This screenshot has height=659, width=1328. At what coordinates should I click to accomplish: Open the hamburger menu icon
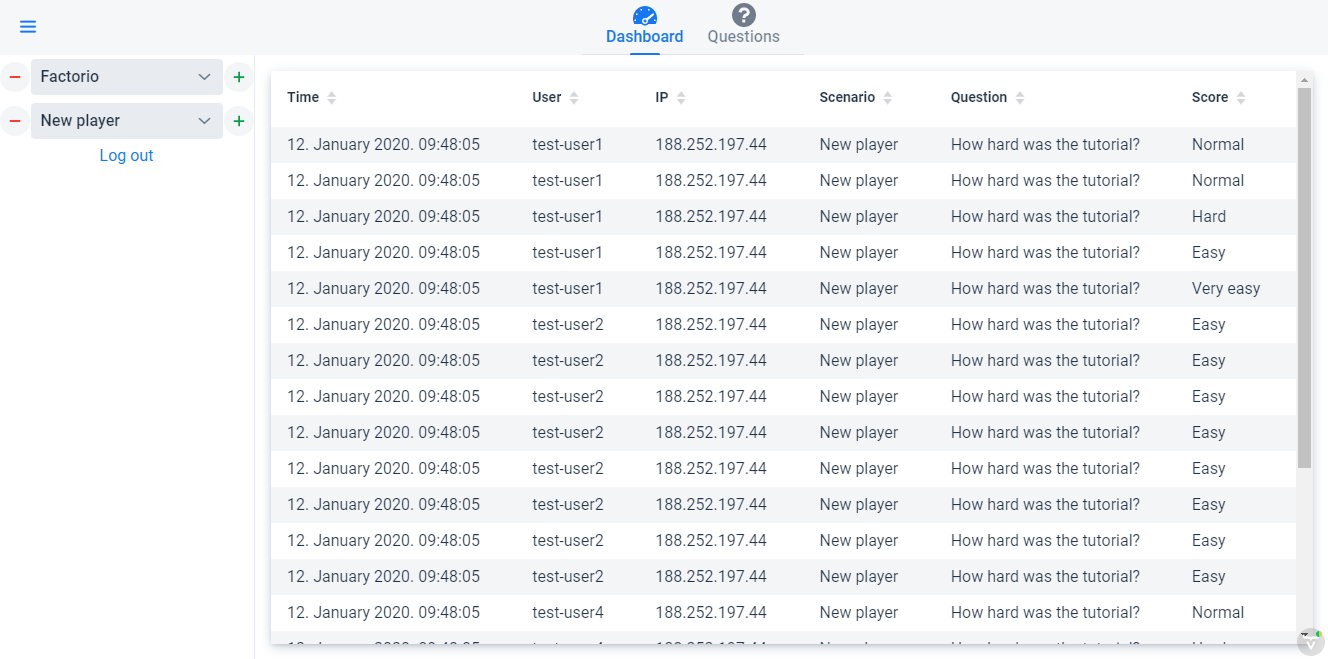[x=28, y=27]
